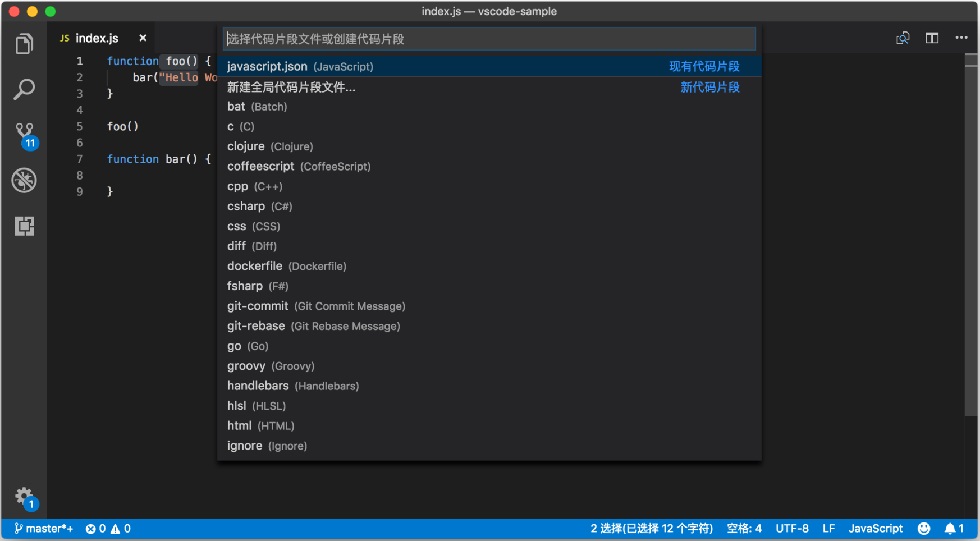Open the Search view in activity bar
The image size is (980, 541).
pos(24,89)
